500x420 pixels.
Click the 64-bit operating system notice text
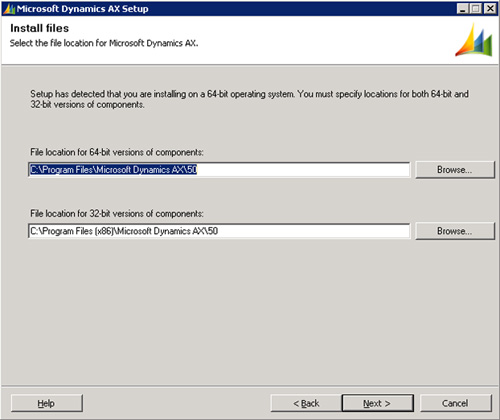[x=249, y=99]
